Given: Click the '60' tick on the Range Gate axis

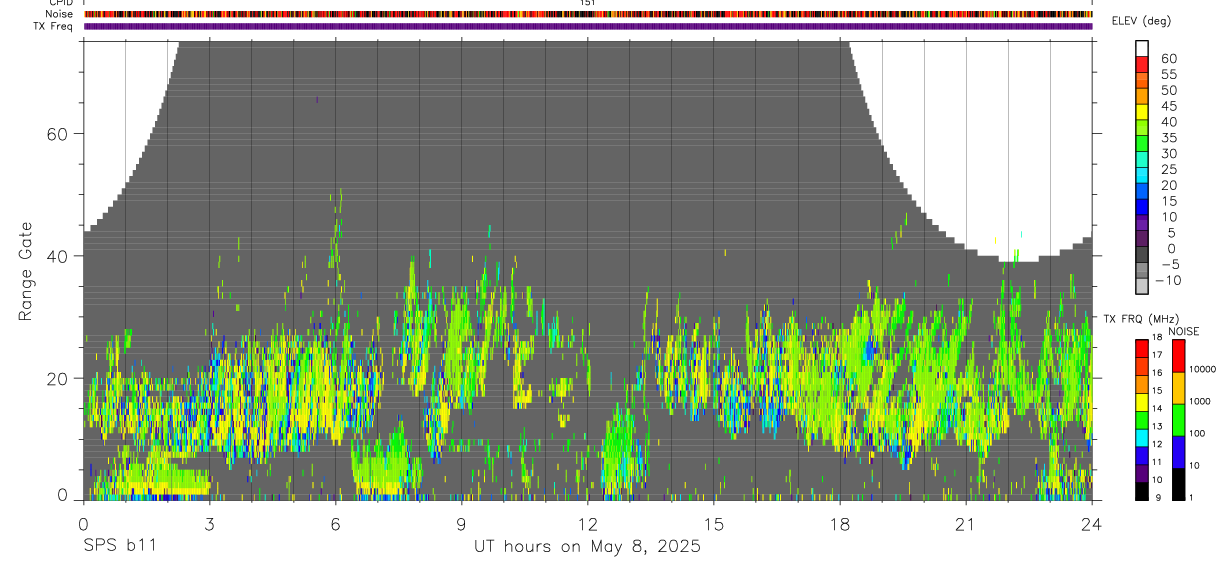Looking at the screenshot, I should pos(57,134).
